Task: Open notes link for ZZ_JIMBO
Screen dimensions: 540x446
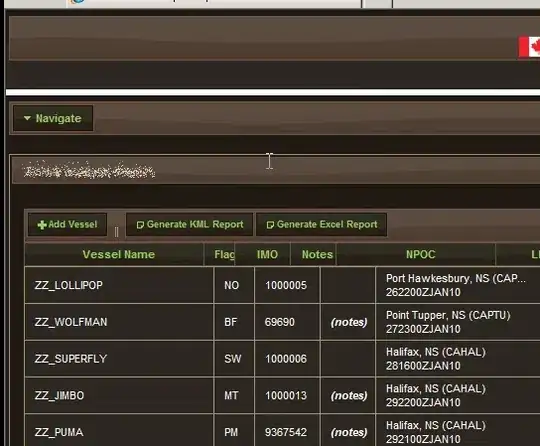Action: (x=349, y=396)
